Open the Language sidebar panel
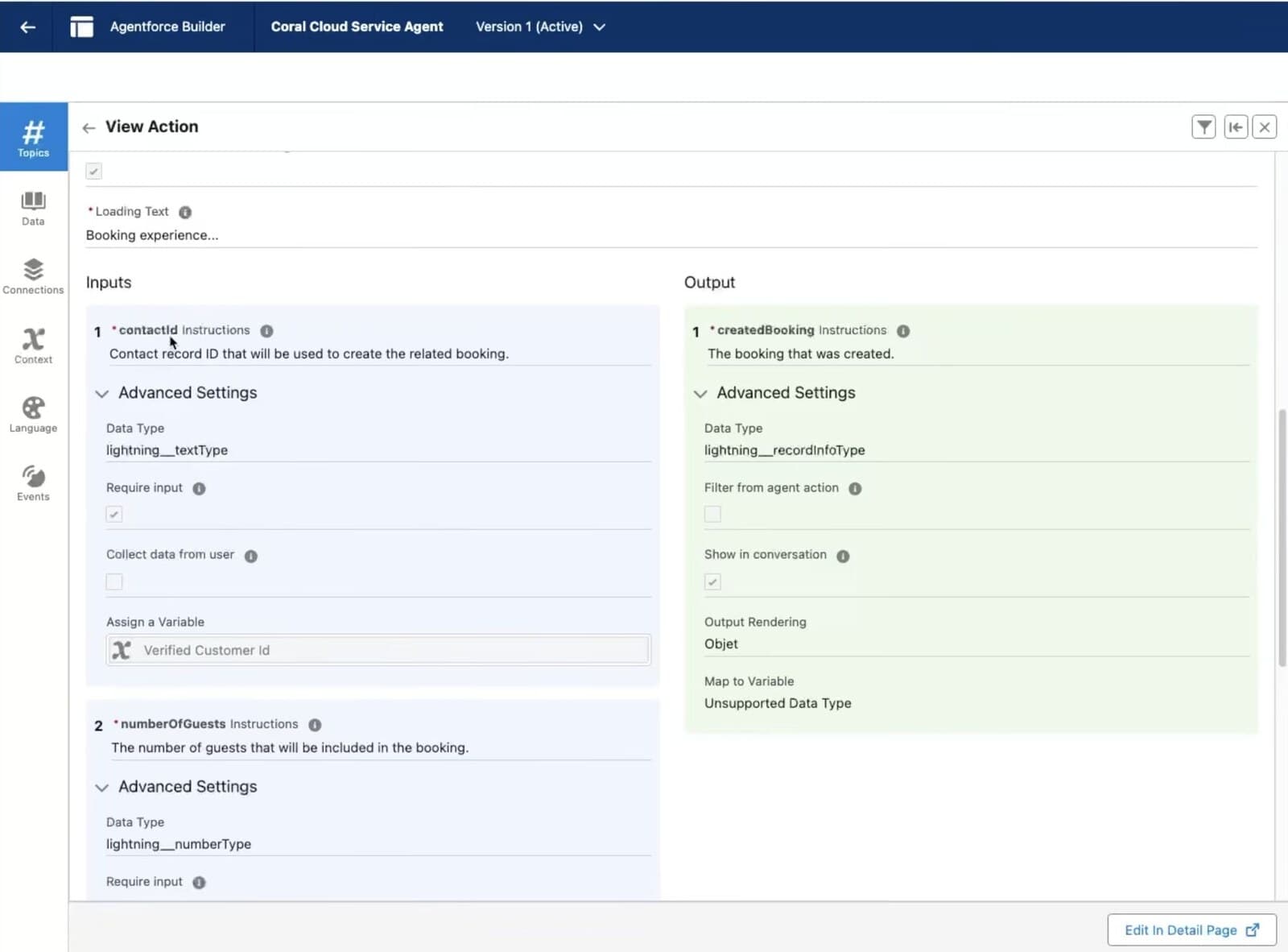Screen dimensions: 1288x952 (34, 415)
